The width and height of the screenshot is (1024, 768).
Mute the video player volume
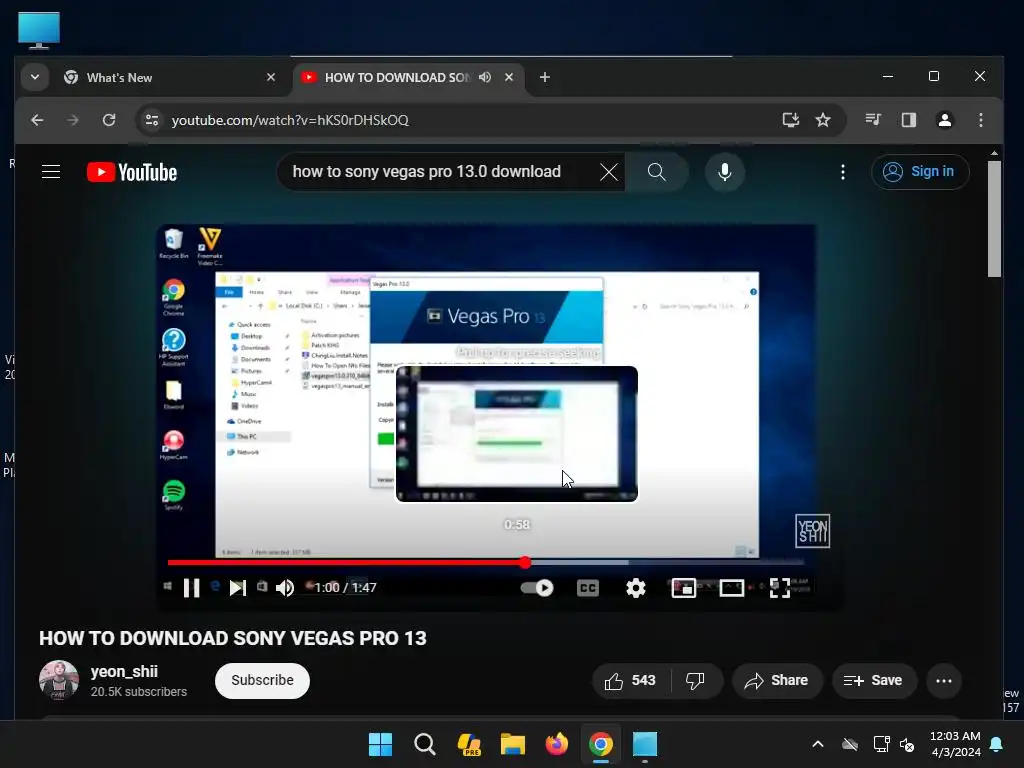pos(285,588)
